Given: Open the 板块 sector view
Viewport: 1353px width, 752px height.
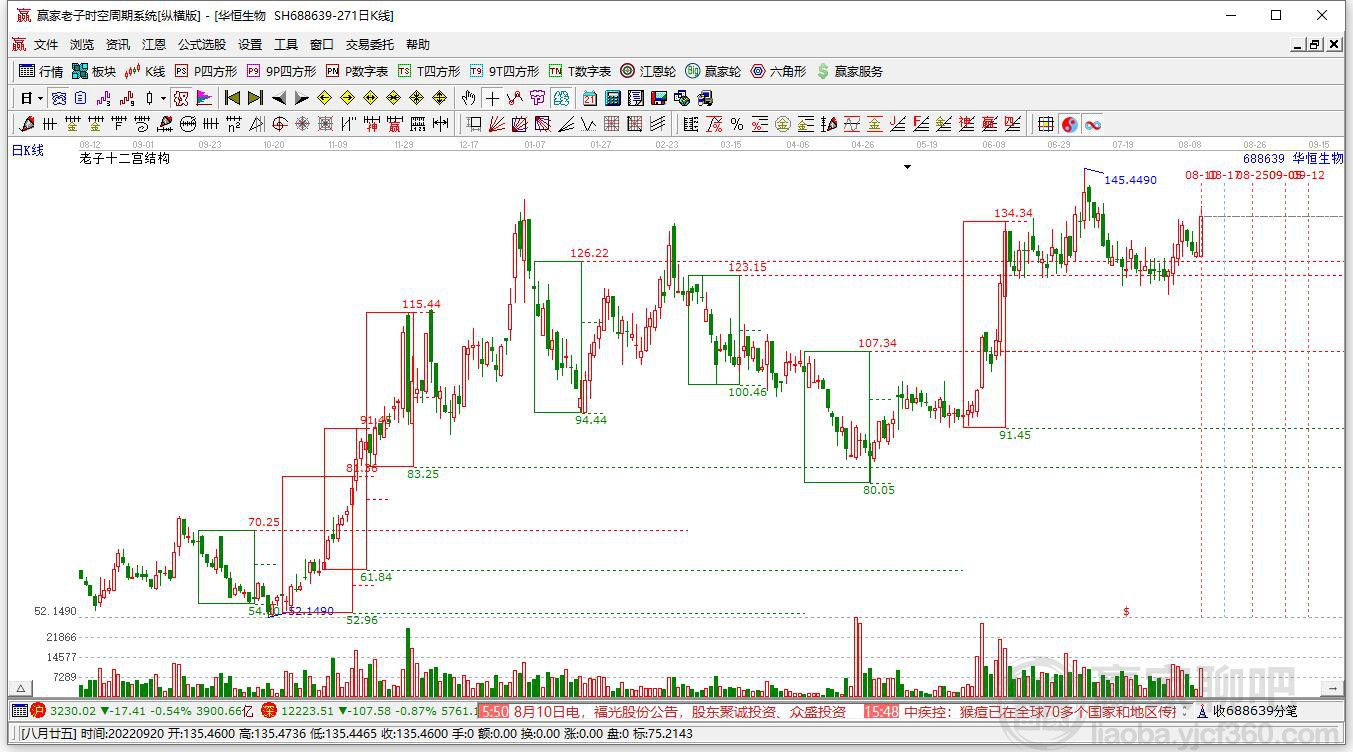Looking at the screenshot, I should point(94,71).
